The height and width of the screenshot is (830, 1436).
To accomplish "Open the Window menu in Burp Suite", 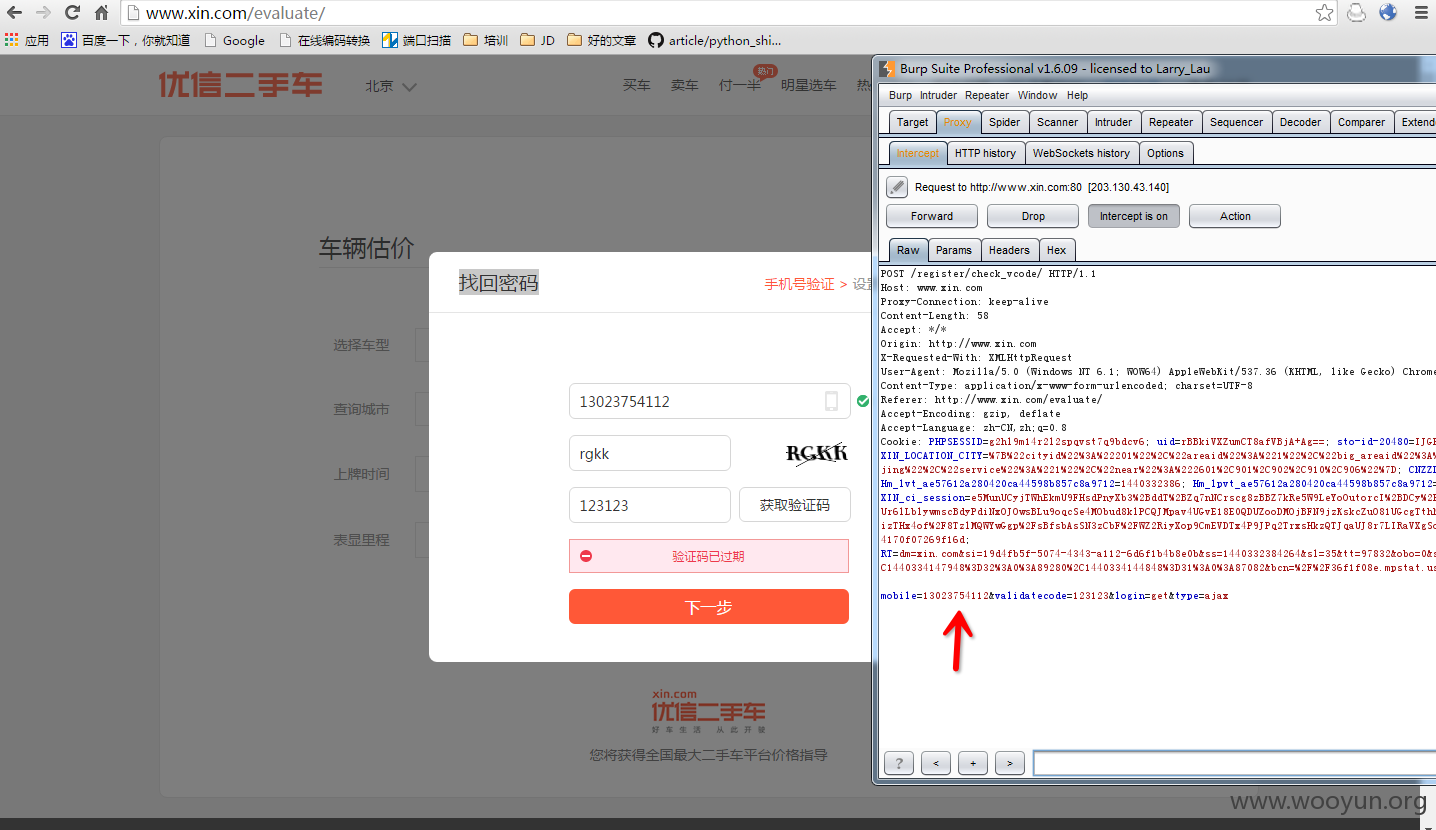I will tap(1037, 95).
